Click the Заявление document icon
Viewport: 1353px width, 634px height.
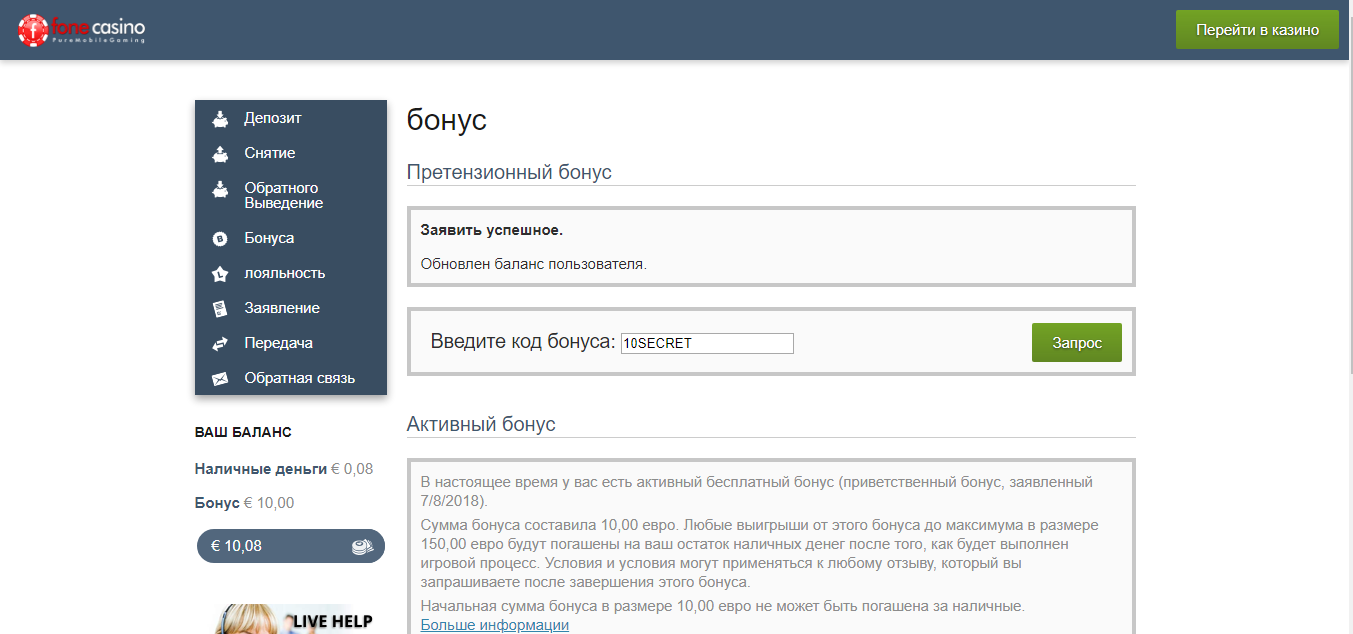pos(220,309)
